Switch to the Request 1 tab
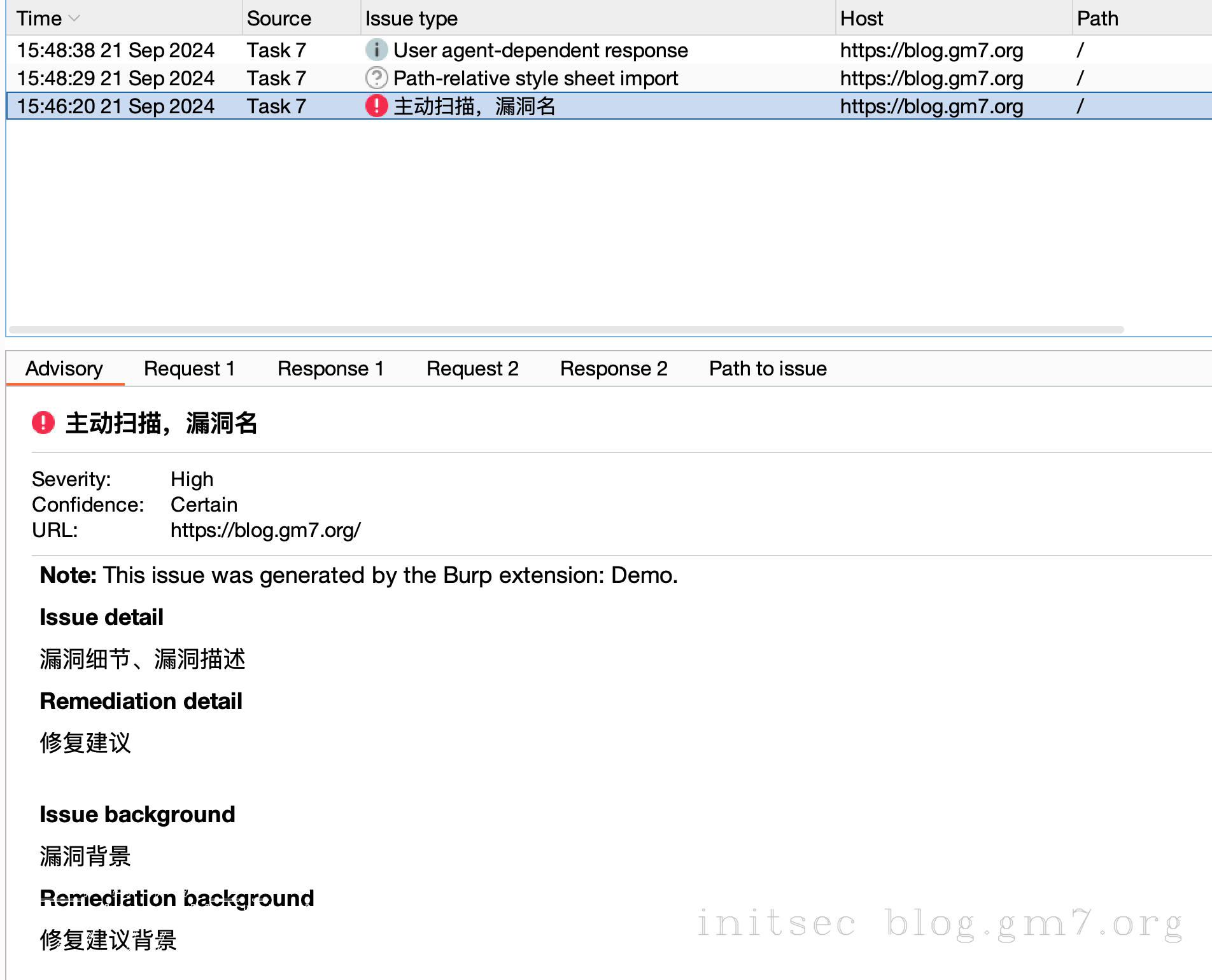 (189, 368)
